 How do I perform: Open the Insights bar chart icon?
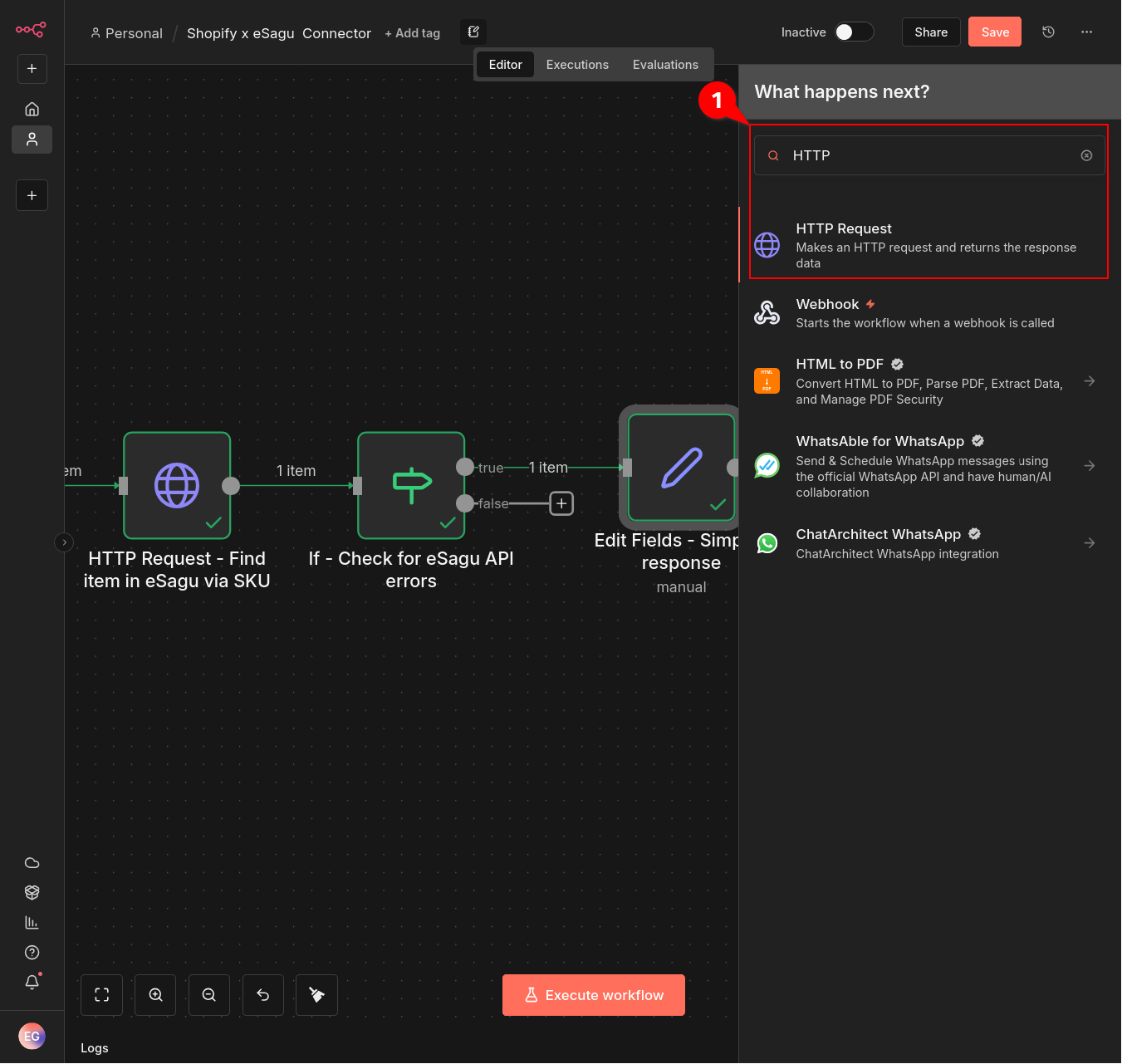[32, 923]
